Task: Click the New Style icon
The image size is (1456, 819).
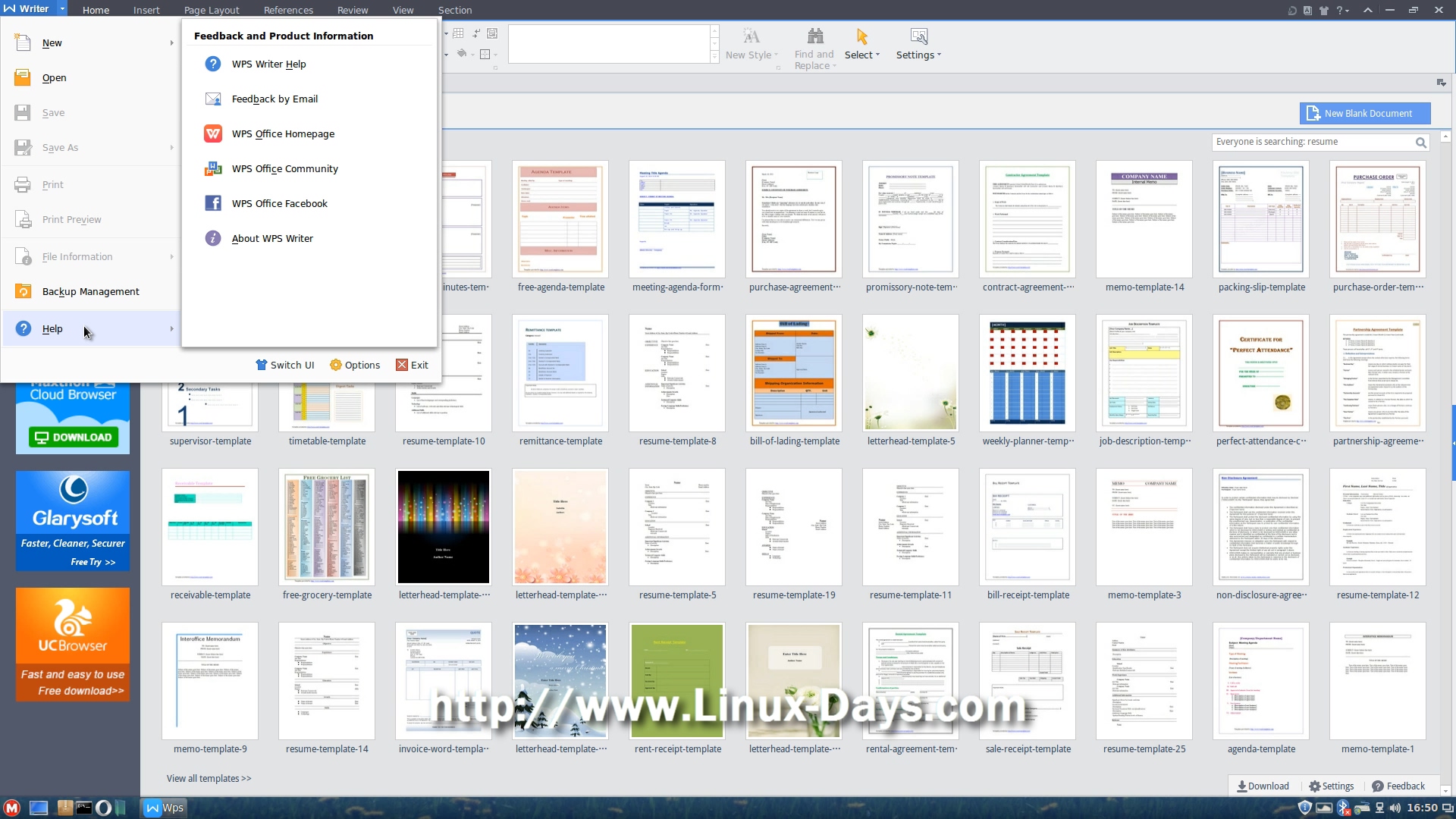Action: coord(751,36)
